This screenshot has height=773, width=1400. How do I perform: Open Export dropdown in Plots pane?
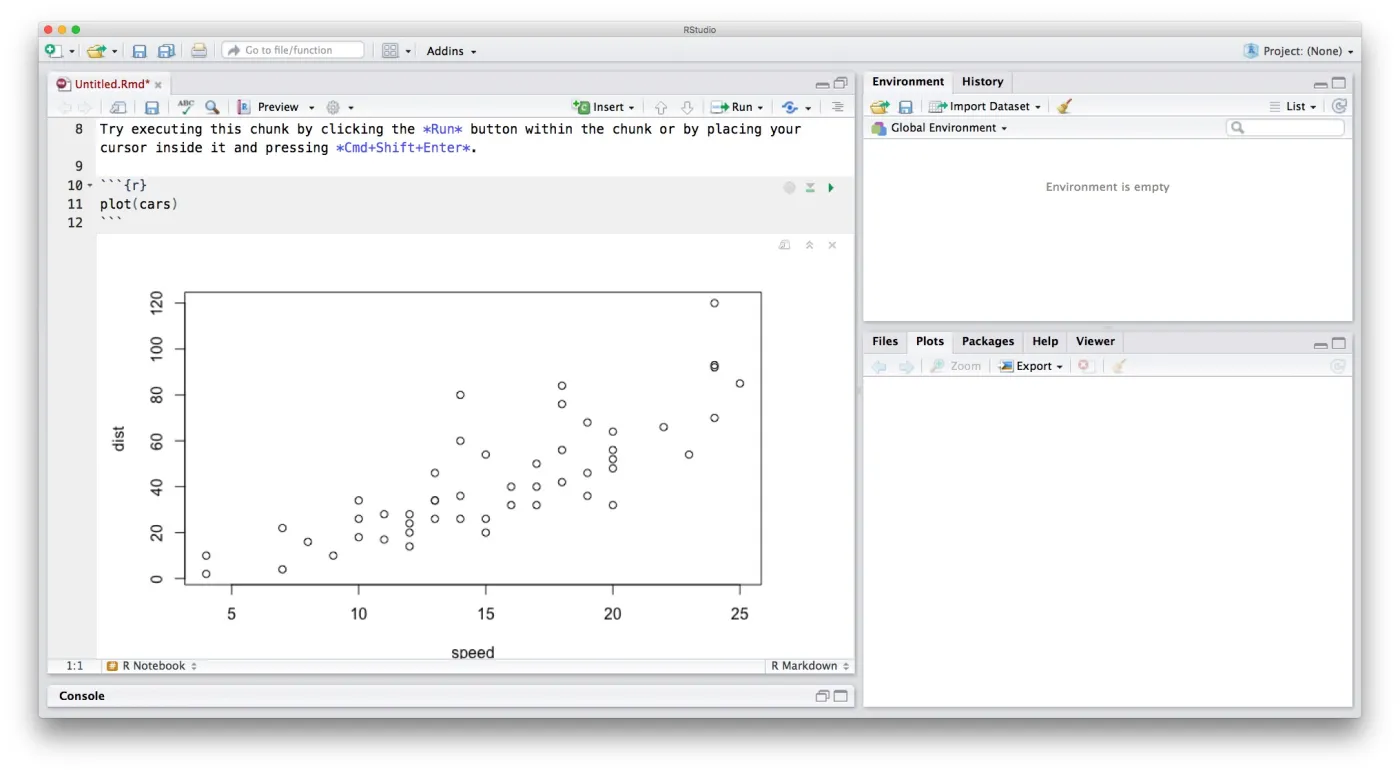(x=1031, y=366)
